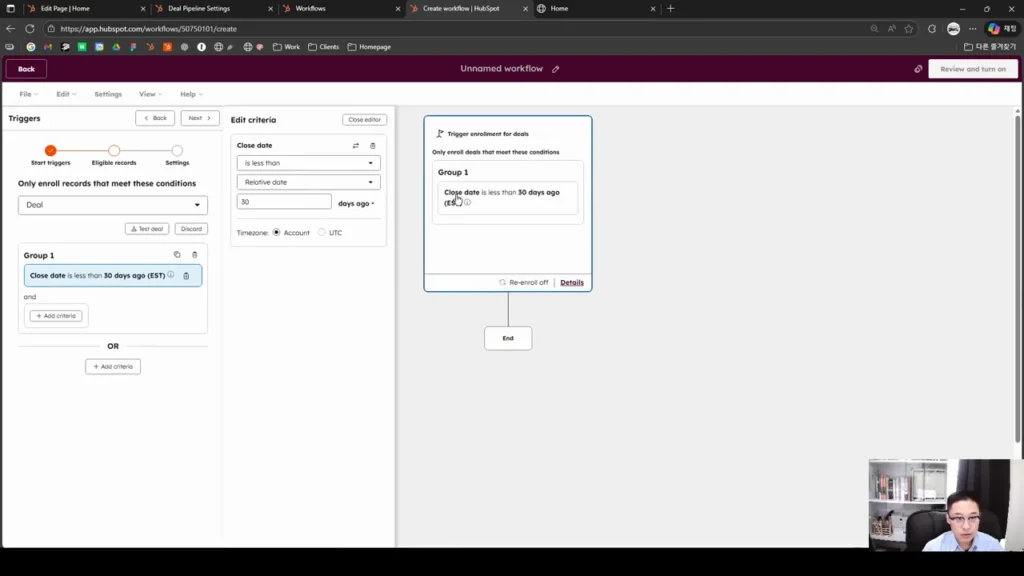The height and width of the screenshot is (576, 1024).
Task: Click the Discard button
Action: pos(191,229)
